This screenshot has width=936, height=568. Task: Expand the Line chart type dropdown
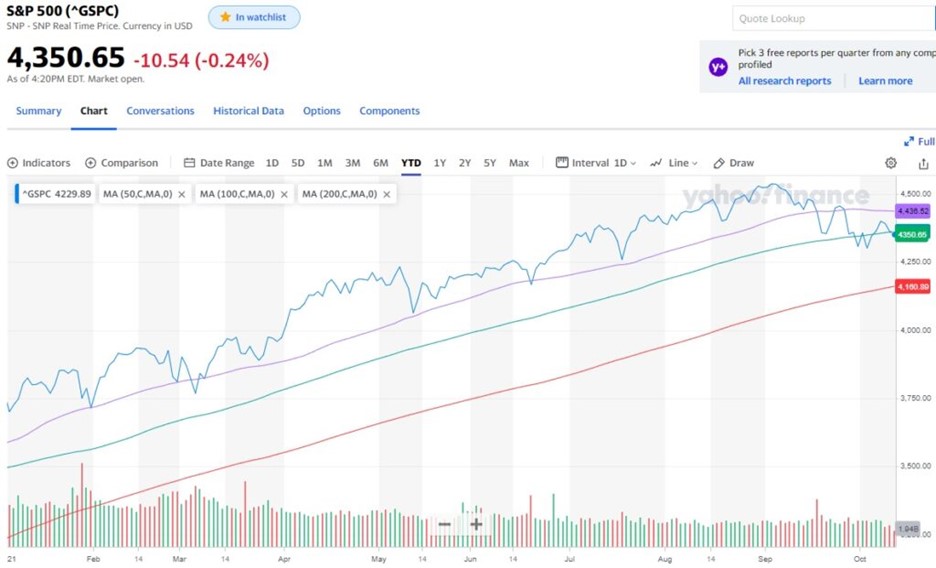pyautogui.click(x=670, y=163)
